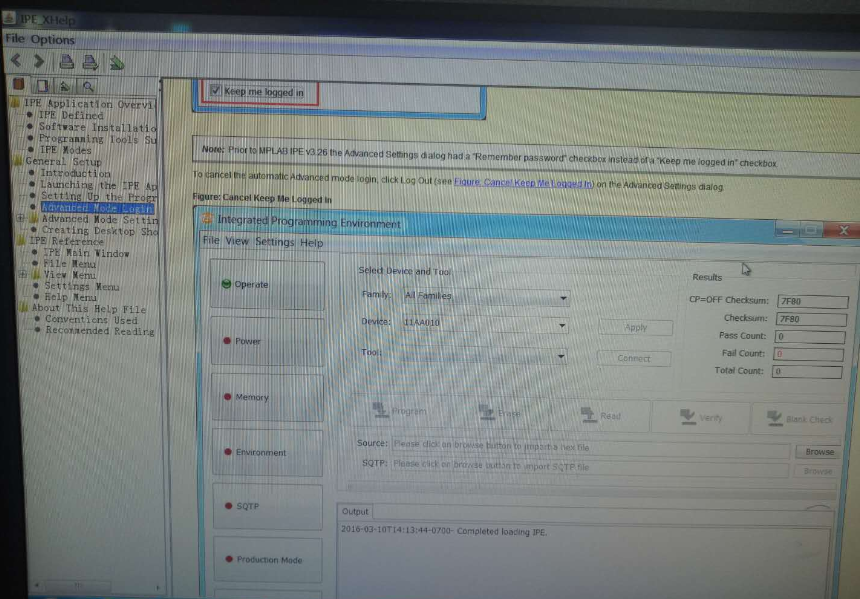Click the Blank Check icon button in figure
The height and width of the screenshot is (599, 860).
click(x=800, y=419)
